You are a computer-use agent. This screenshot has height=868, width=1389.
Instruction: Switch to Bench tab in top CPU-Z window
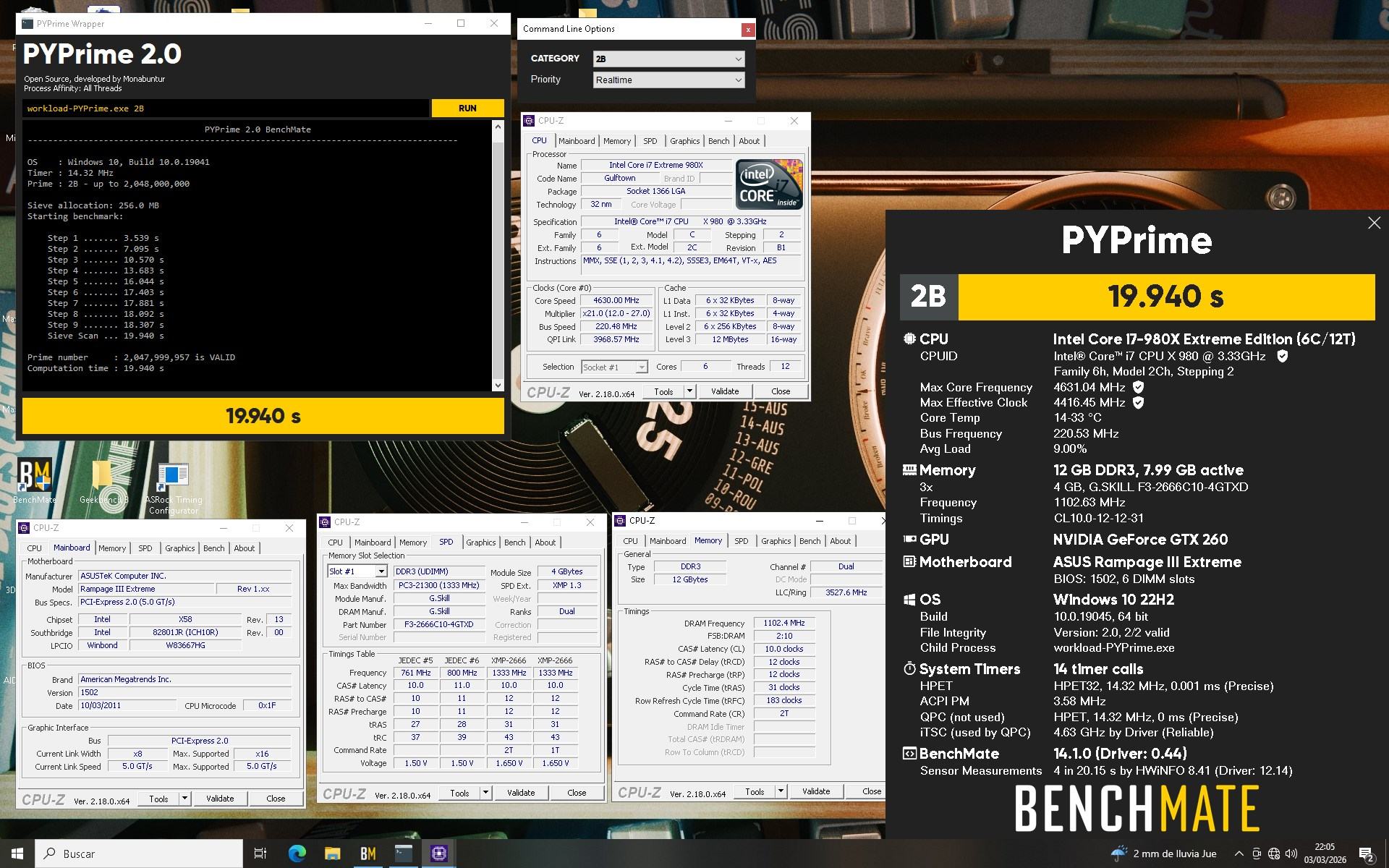[718, 141]
